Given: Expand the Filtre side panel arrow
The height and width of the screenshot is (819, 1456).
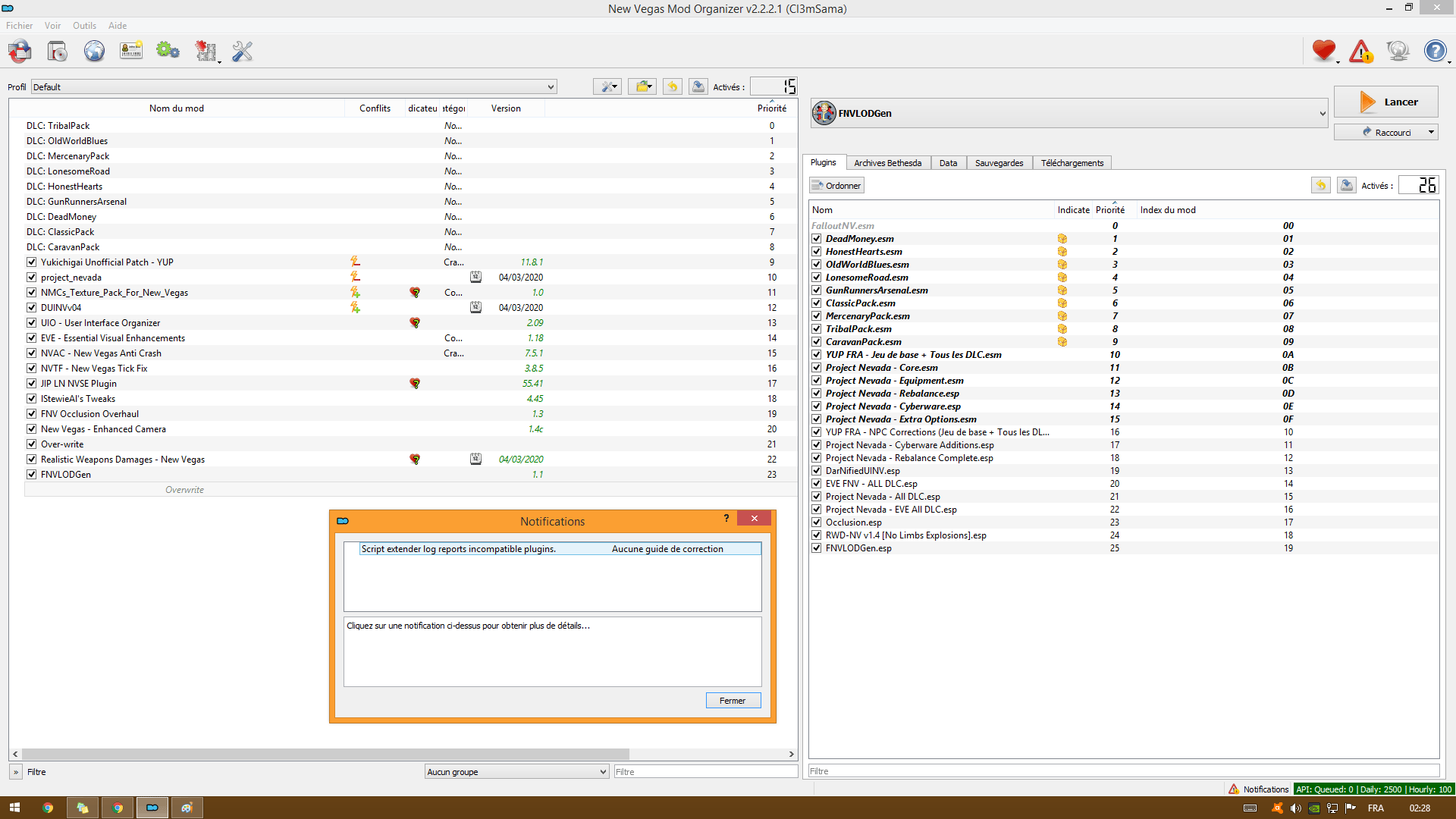Looking at the screenshot, I should click(16, 772).
